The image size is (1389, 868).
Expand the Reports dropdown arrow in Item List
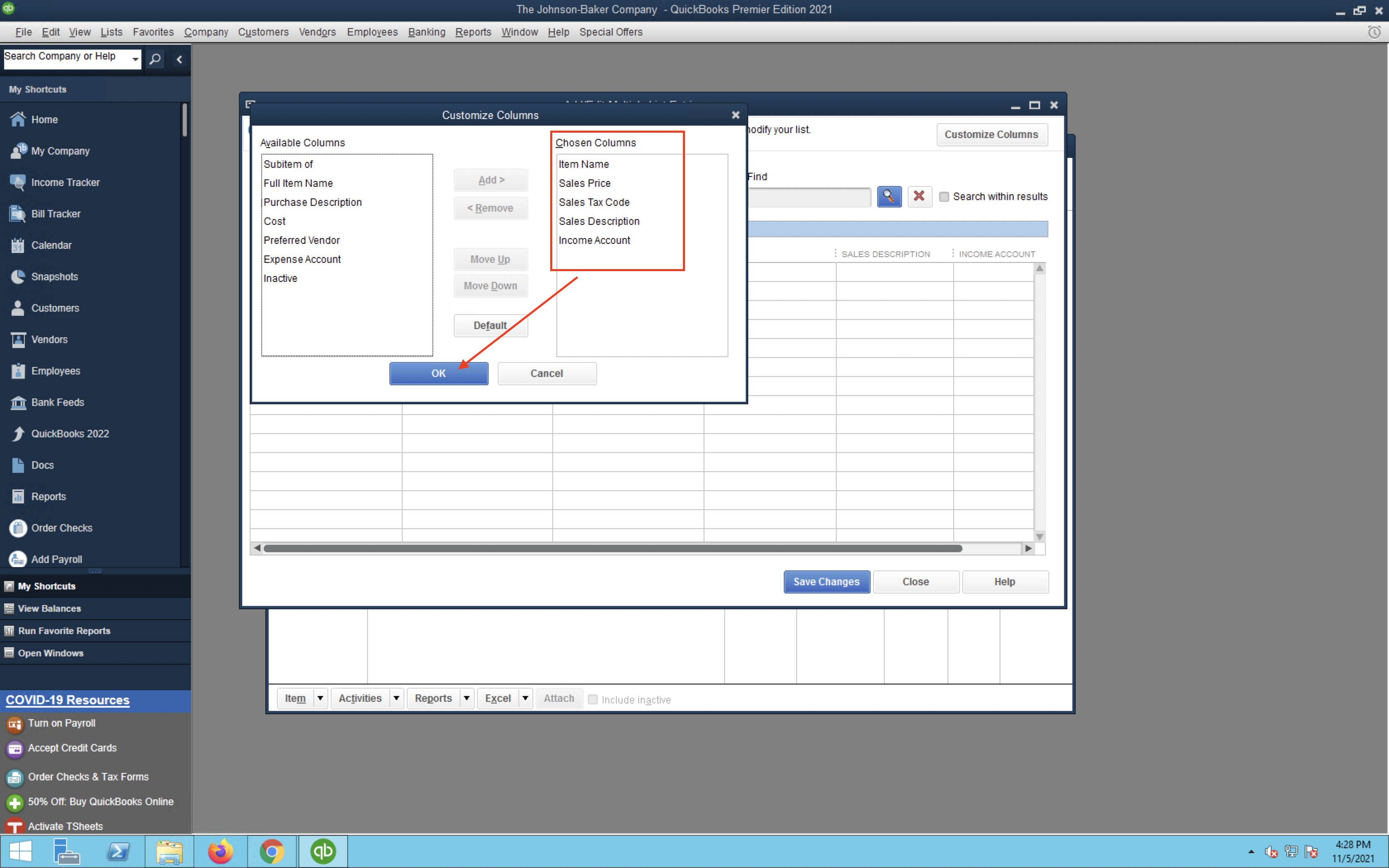[467, 699]
